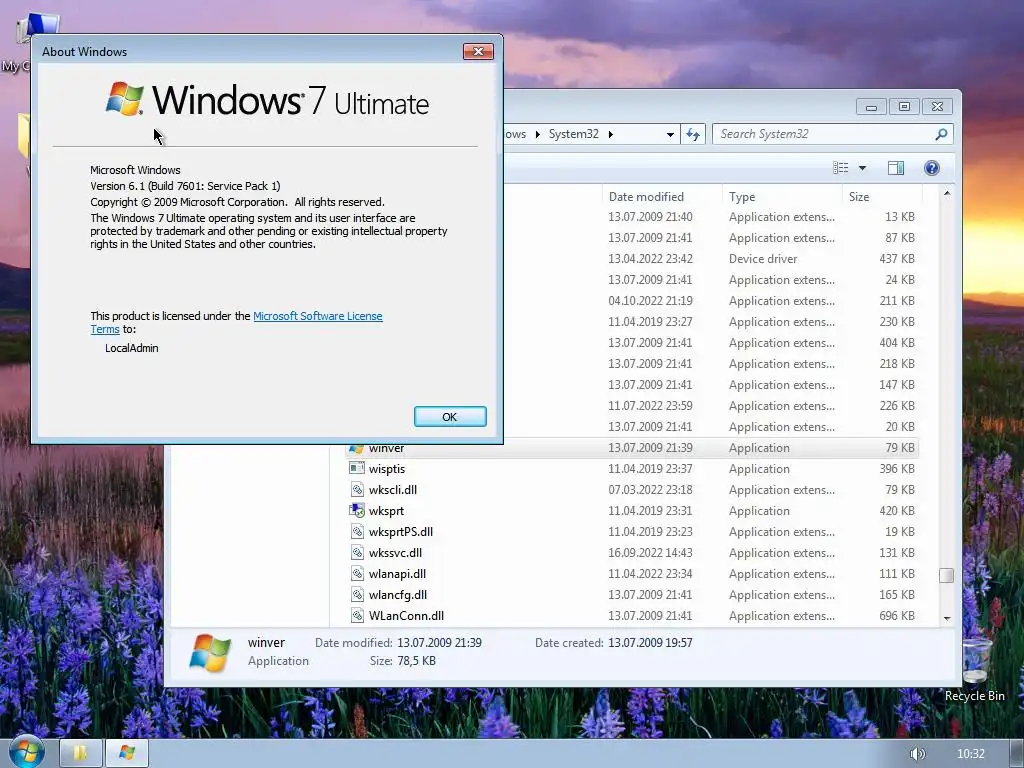Click Date created value 13.07.2009 19:57
1024x768 pixels.
(x=650, y=643)
